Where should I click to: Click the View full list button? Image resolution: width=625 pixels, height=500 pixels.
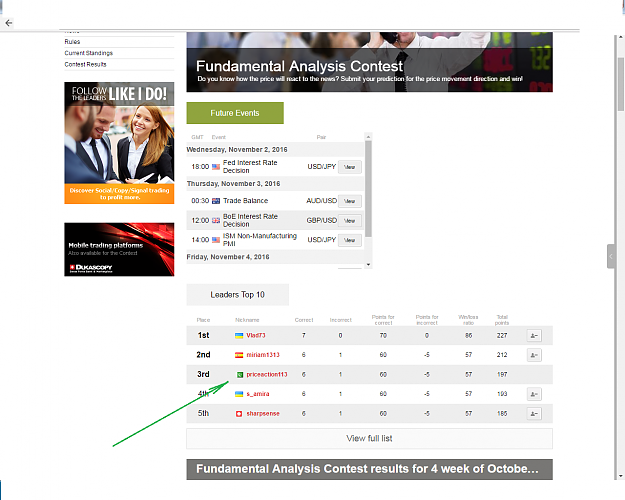[369, 439]
